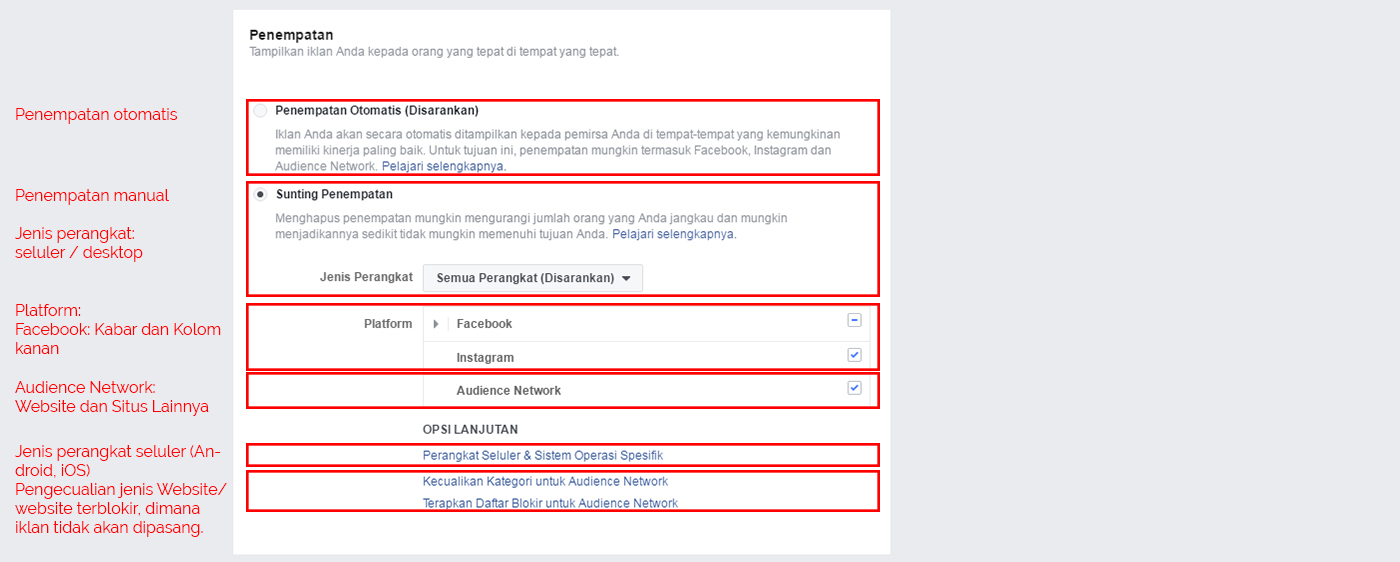Open Pelajari selengkapnya link under Penempatan Otomatis
Image resolution: width=1400 pixels, height=562 pixels.
coord(444,166)
